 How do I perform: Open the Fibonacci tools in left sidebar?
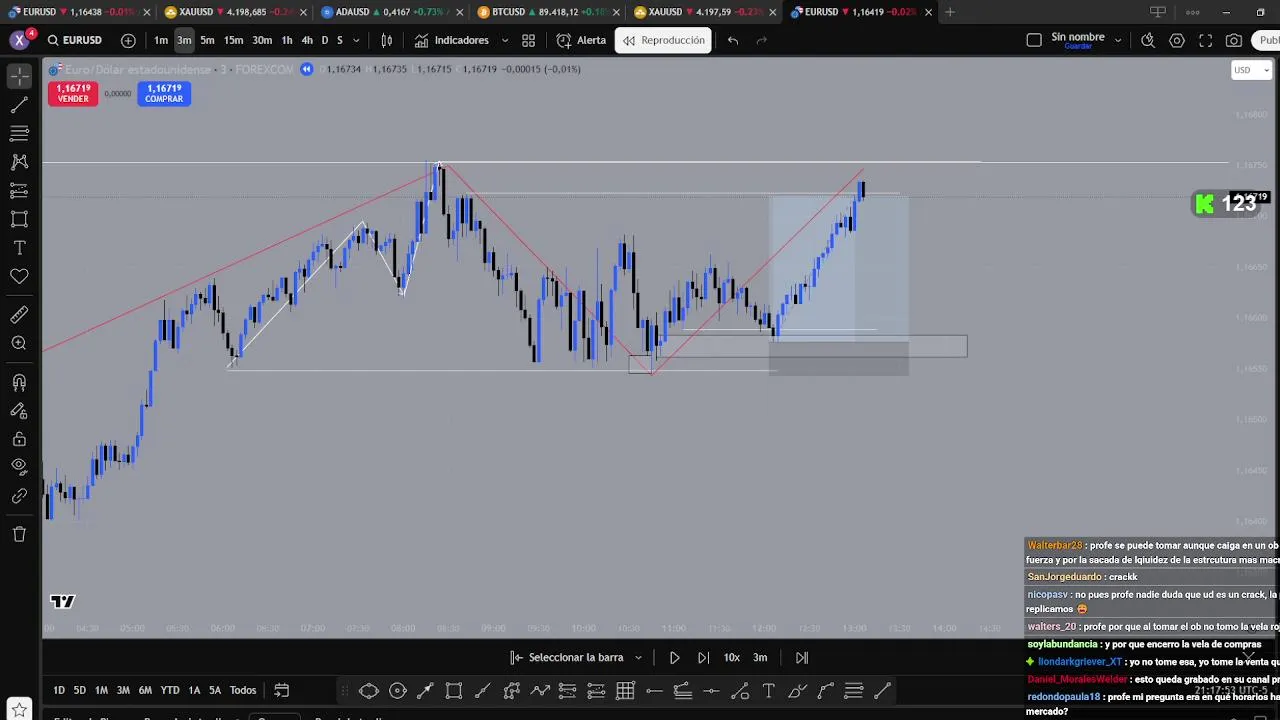(19, 133)
